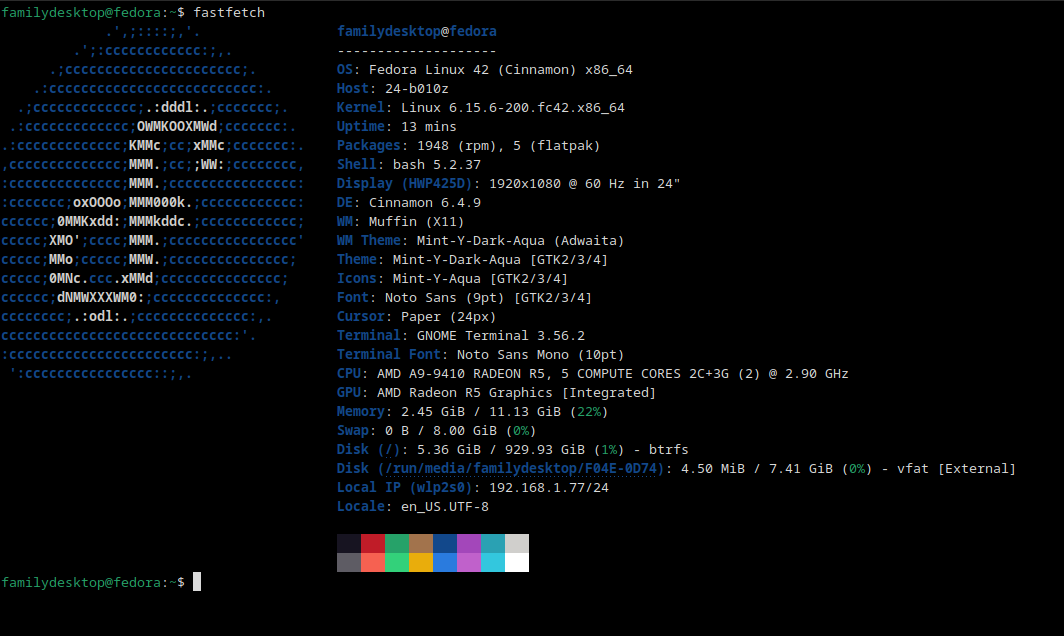The width and height of the screenshot is (1064, 636).
Task: Click the CPU AMD A9-9410 line
Action: (592, 373)
